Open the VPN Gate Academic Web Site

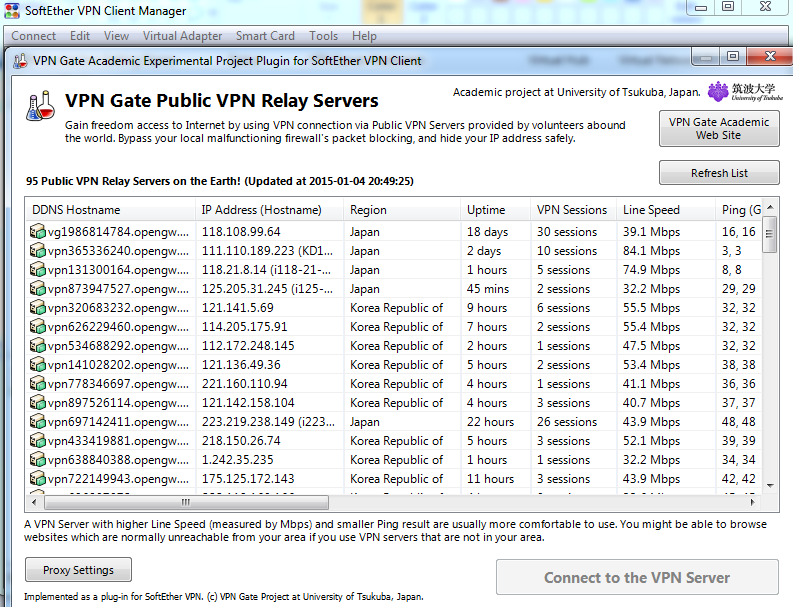[x=719, y=128]
